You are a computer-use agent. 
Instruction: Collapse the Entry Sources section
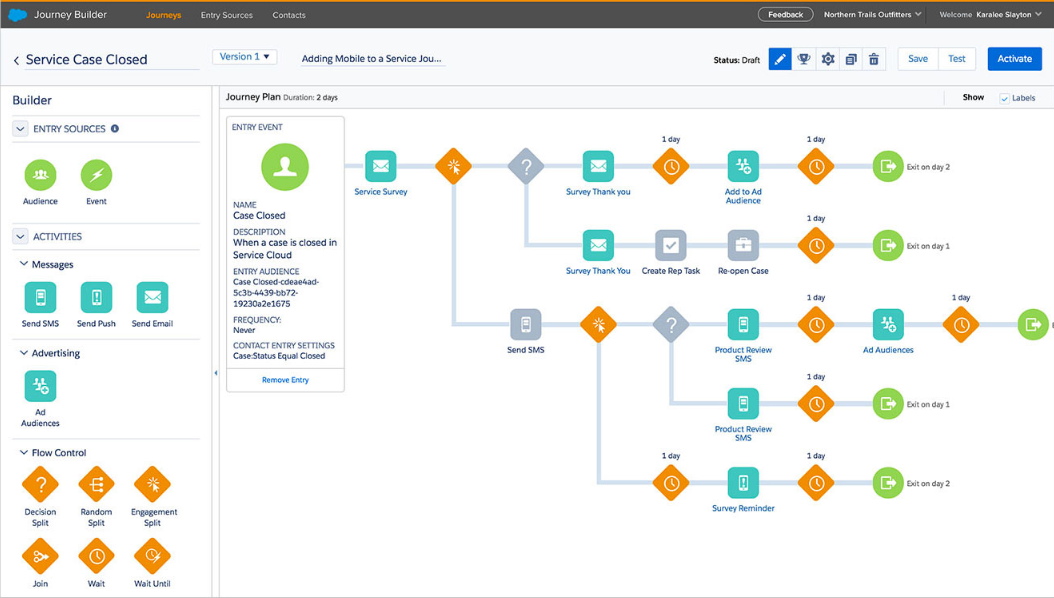point(20,128)
